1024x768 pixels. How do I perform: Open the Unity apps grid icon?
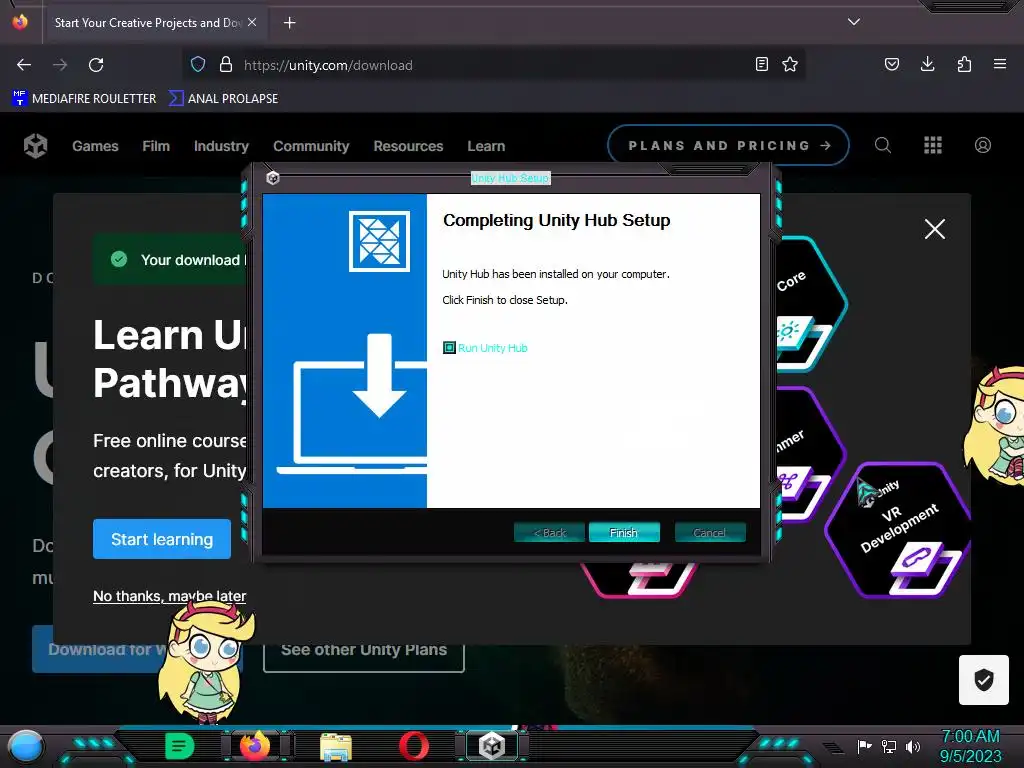(933, 145)
